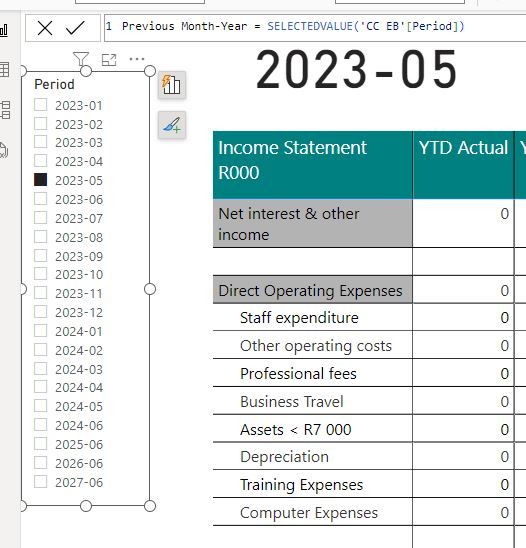The width and height of the screenshot is (526, 548).
Task: Click the YTD Actual column header
Action: coord(463,165)
